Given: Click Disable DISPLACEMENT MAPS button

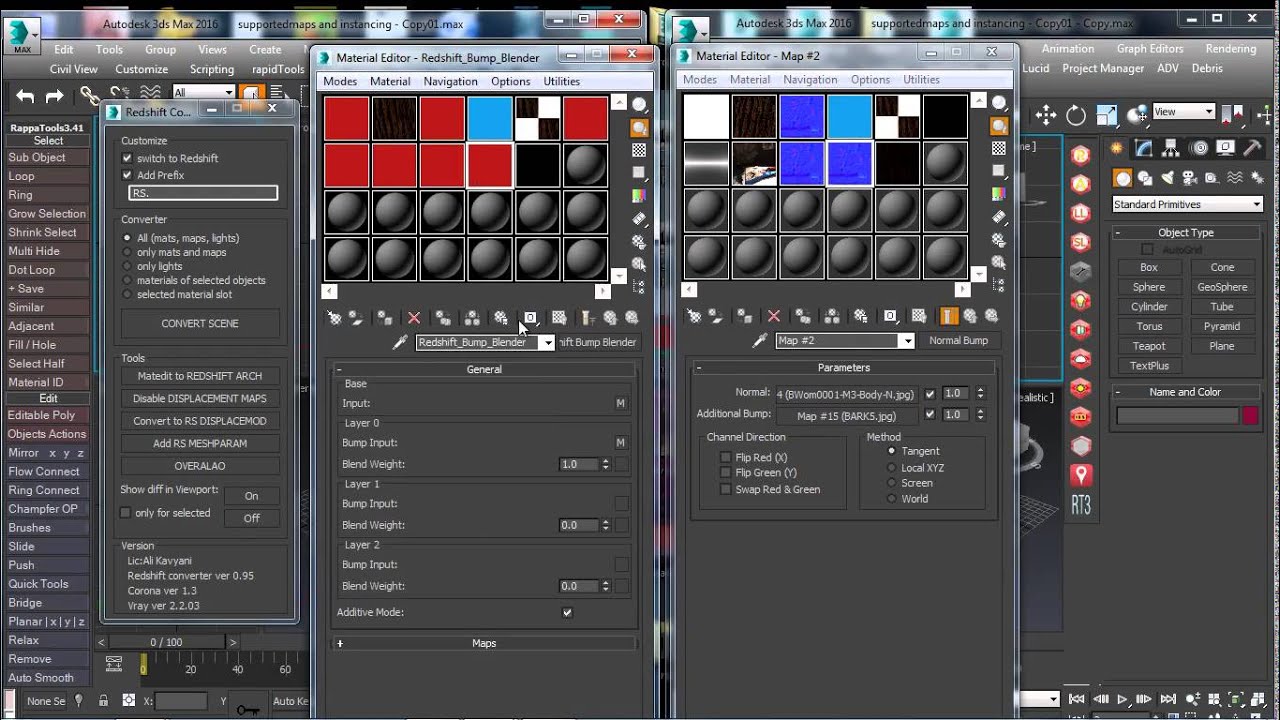Looking at the screenshot, I should (200, 398).
